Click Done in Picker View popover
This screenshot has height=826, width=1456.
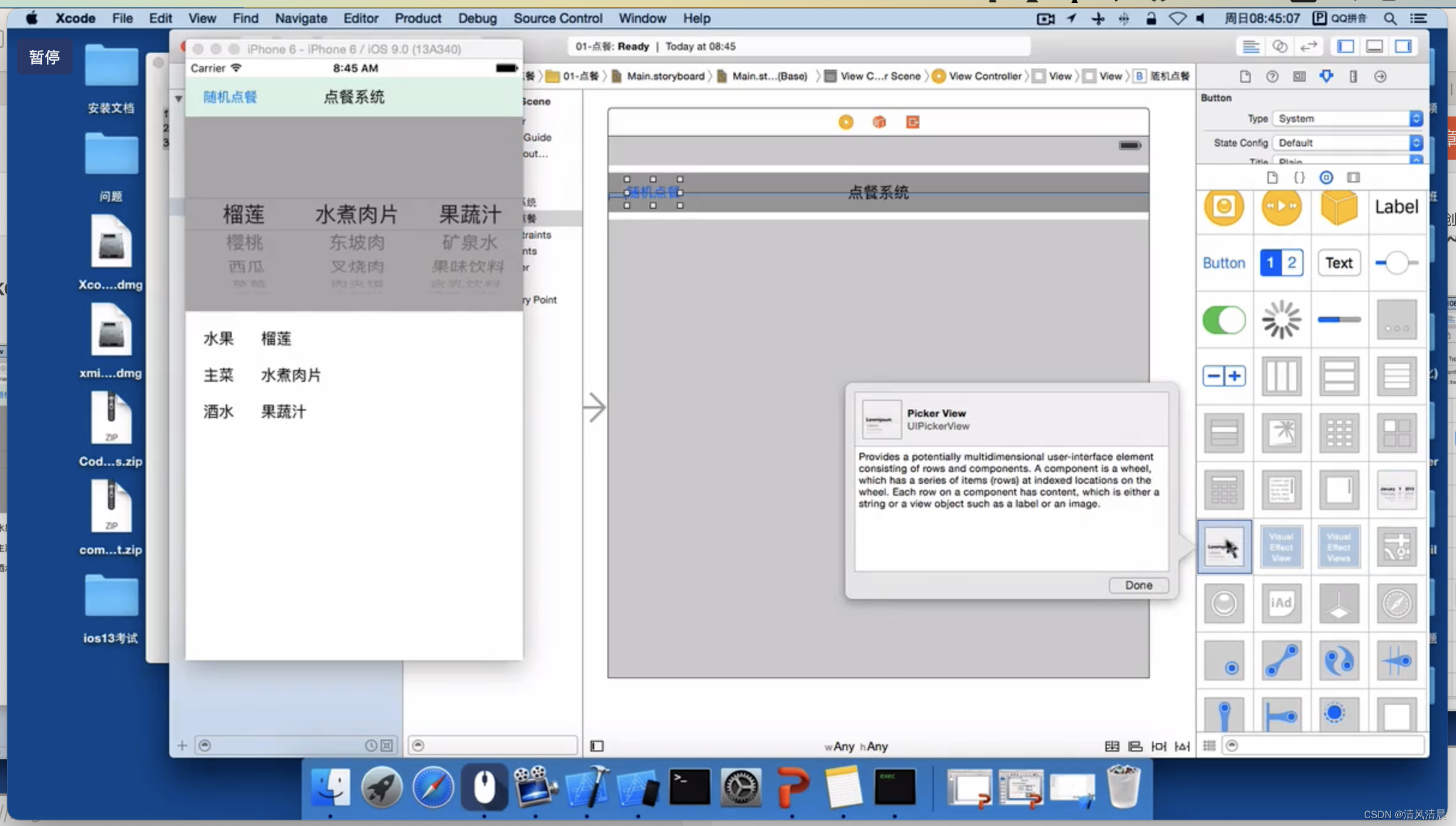1139,585
